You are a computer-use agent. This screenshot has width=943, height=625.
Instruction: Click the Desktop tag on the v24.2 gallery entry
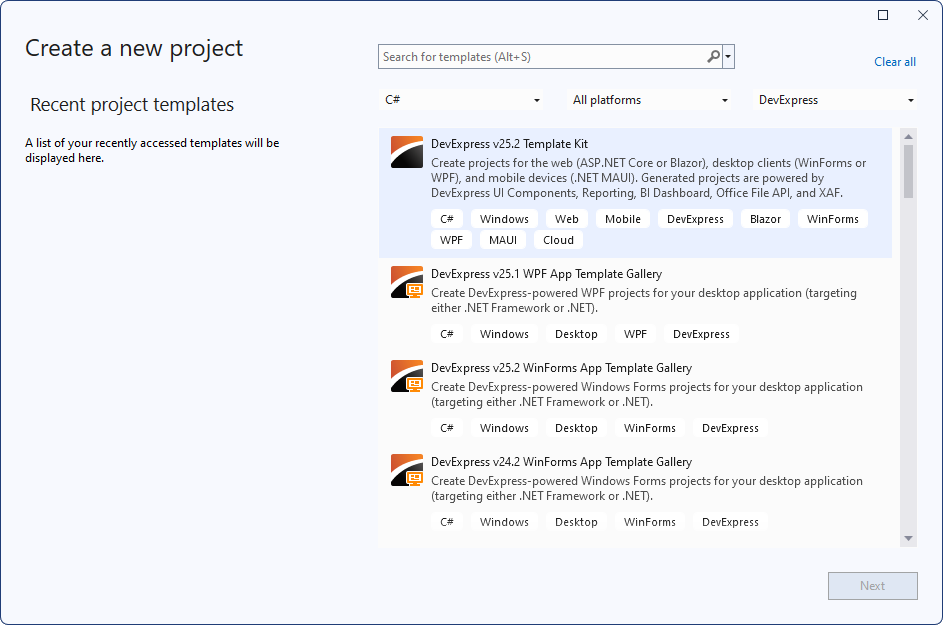pos(576,521)
